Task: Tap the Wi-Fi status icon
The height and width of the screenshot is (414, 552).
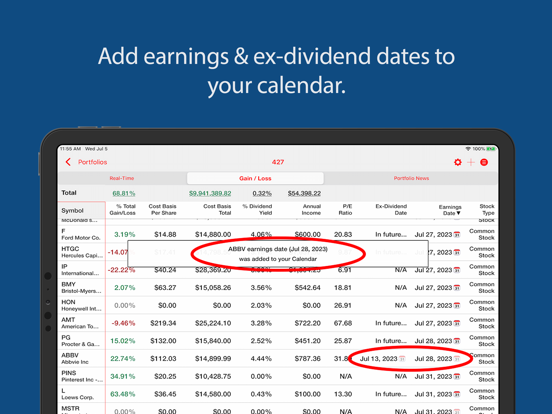Action: click(468, 149)
